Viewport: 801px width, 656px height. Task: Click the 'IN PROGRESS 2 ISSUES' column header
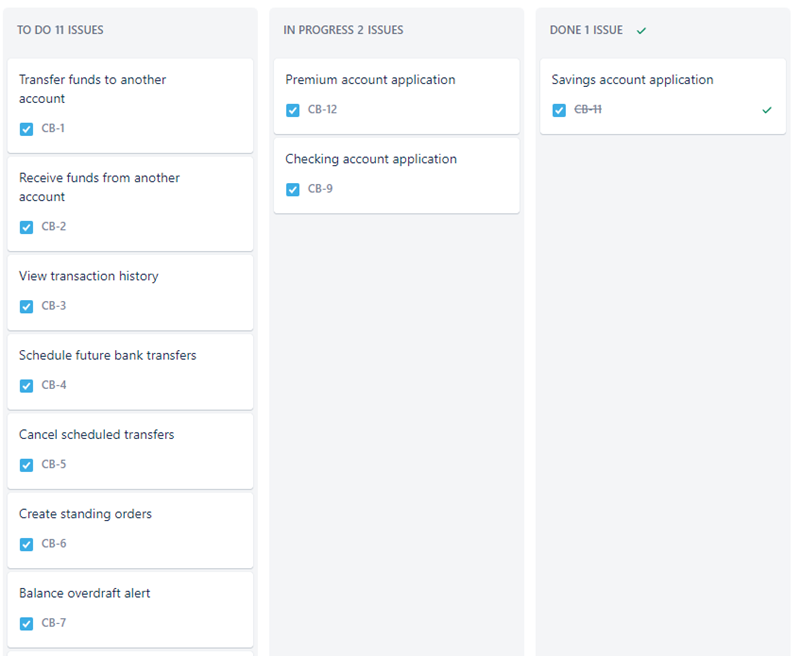343,30
